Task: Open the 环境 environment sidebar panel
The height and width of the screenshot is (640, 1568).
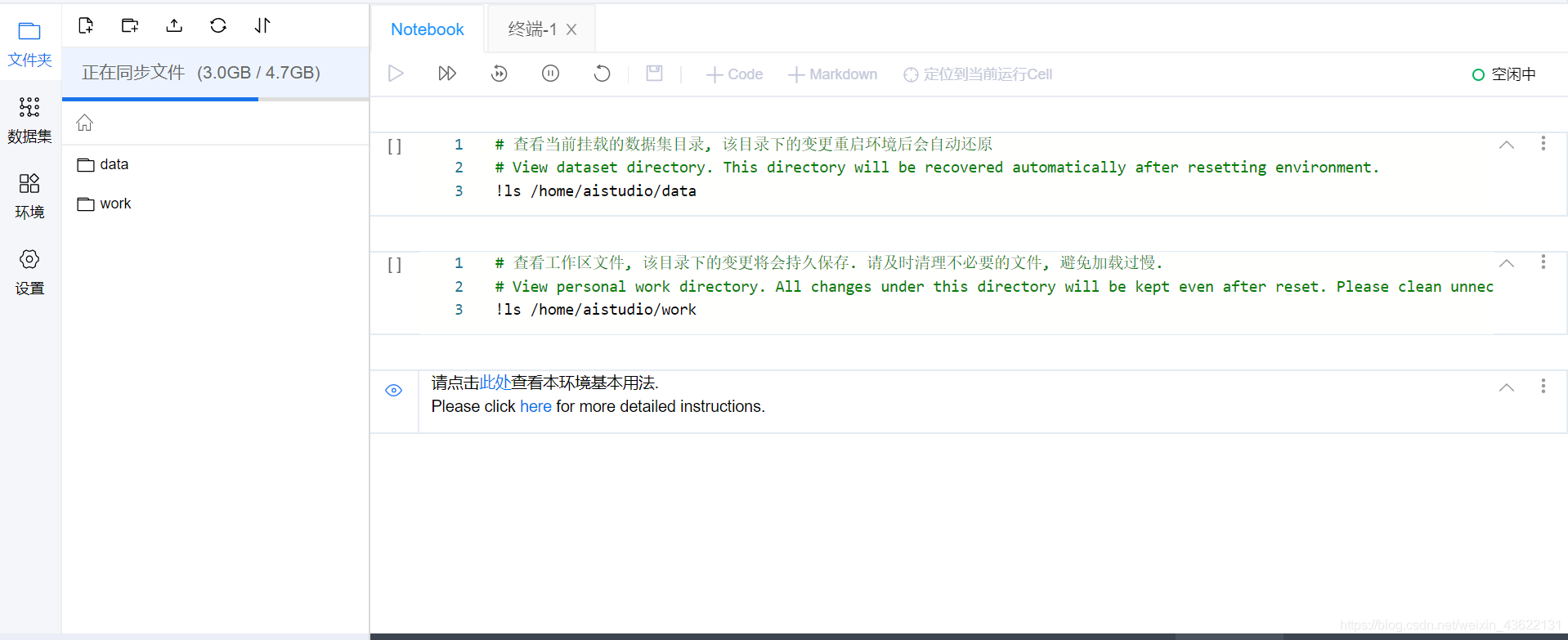Action: (x=29, y=196)
